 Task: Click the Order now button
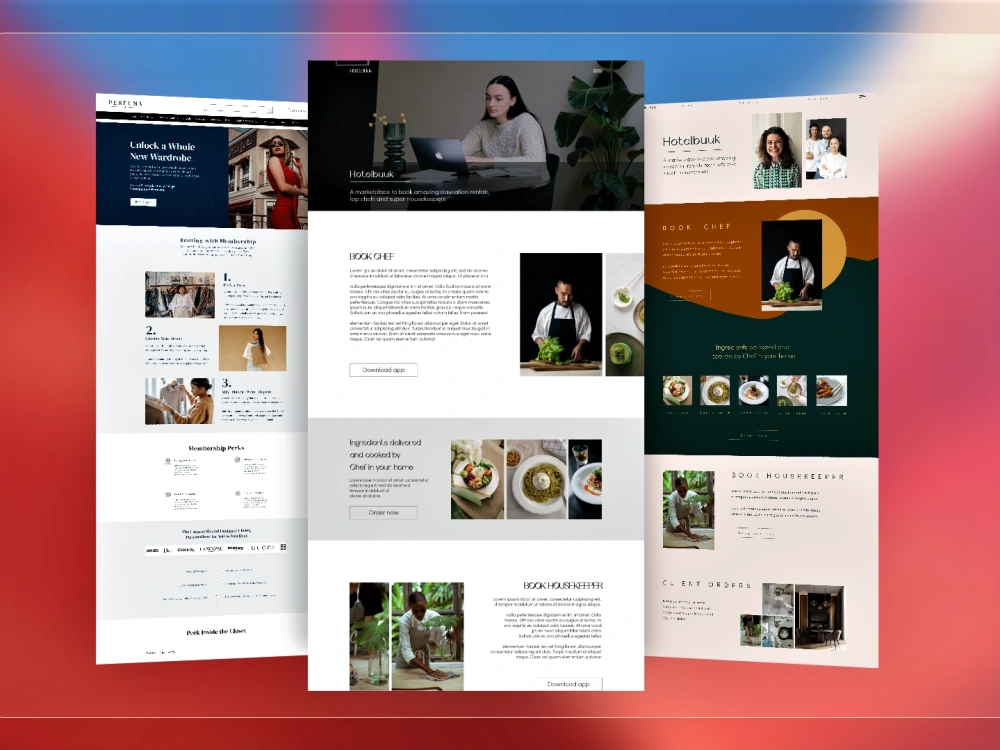click(x=383, y=513)
